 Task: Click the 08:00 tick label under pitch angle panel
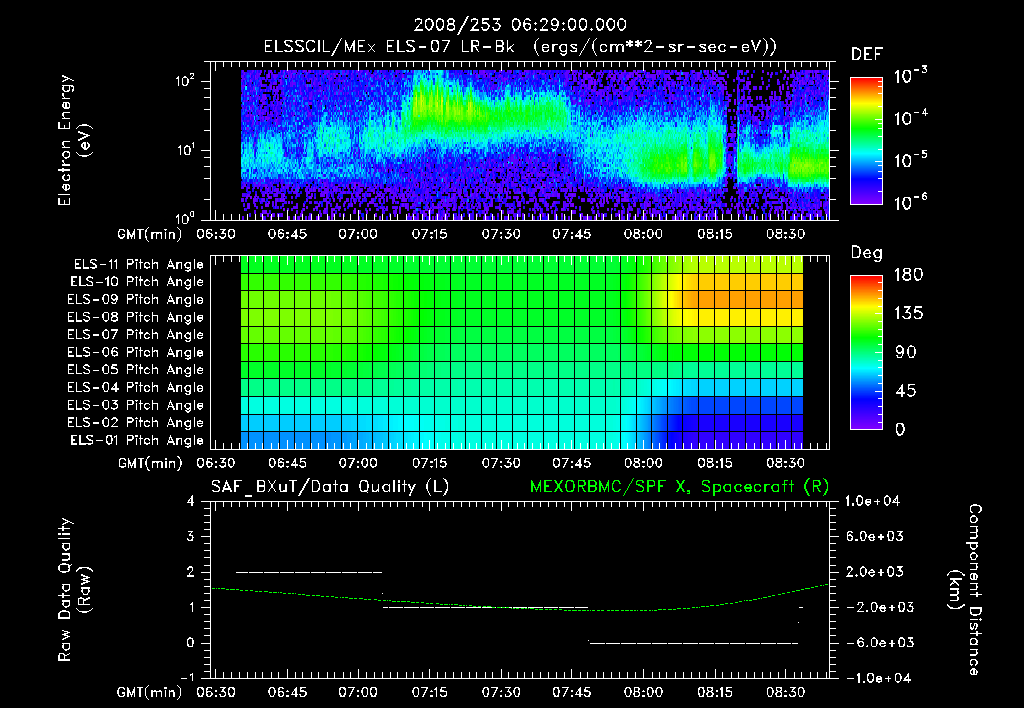click(643, 464)
